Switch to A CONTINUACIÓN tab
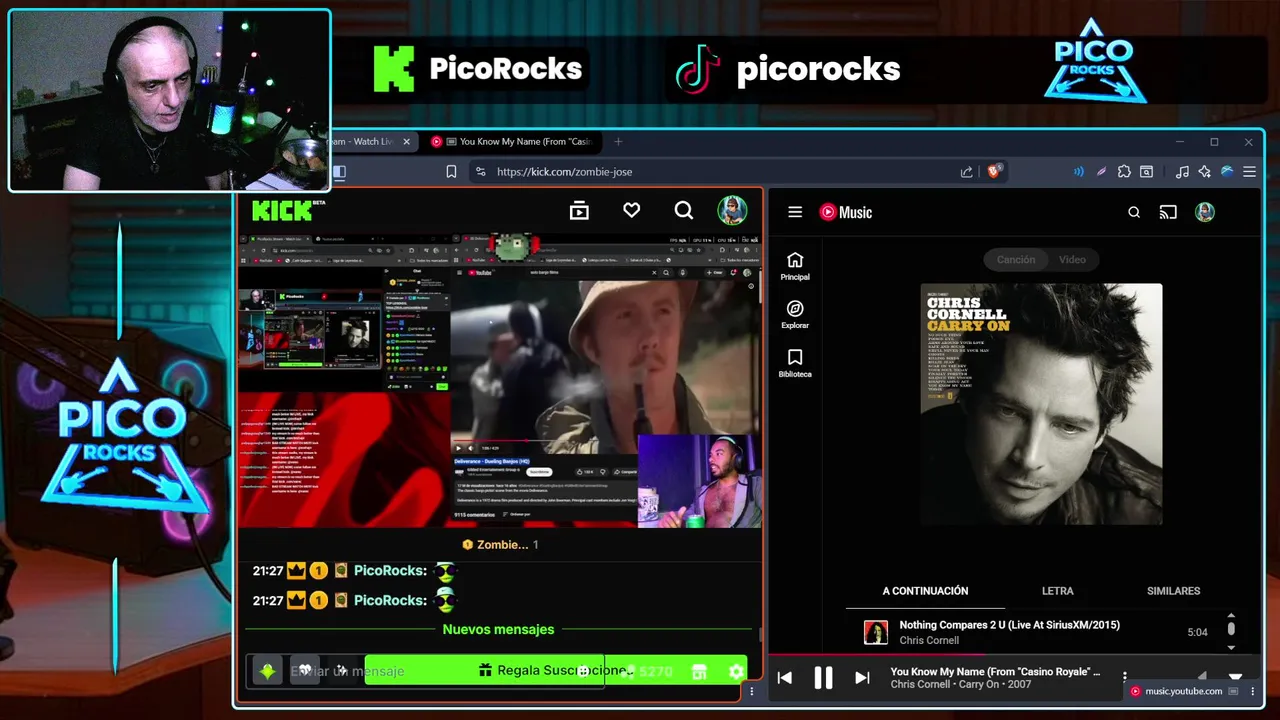 925,591
